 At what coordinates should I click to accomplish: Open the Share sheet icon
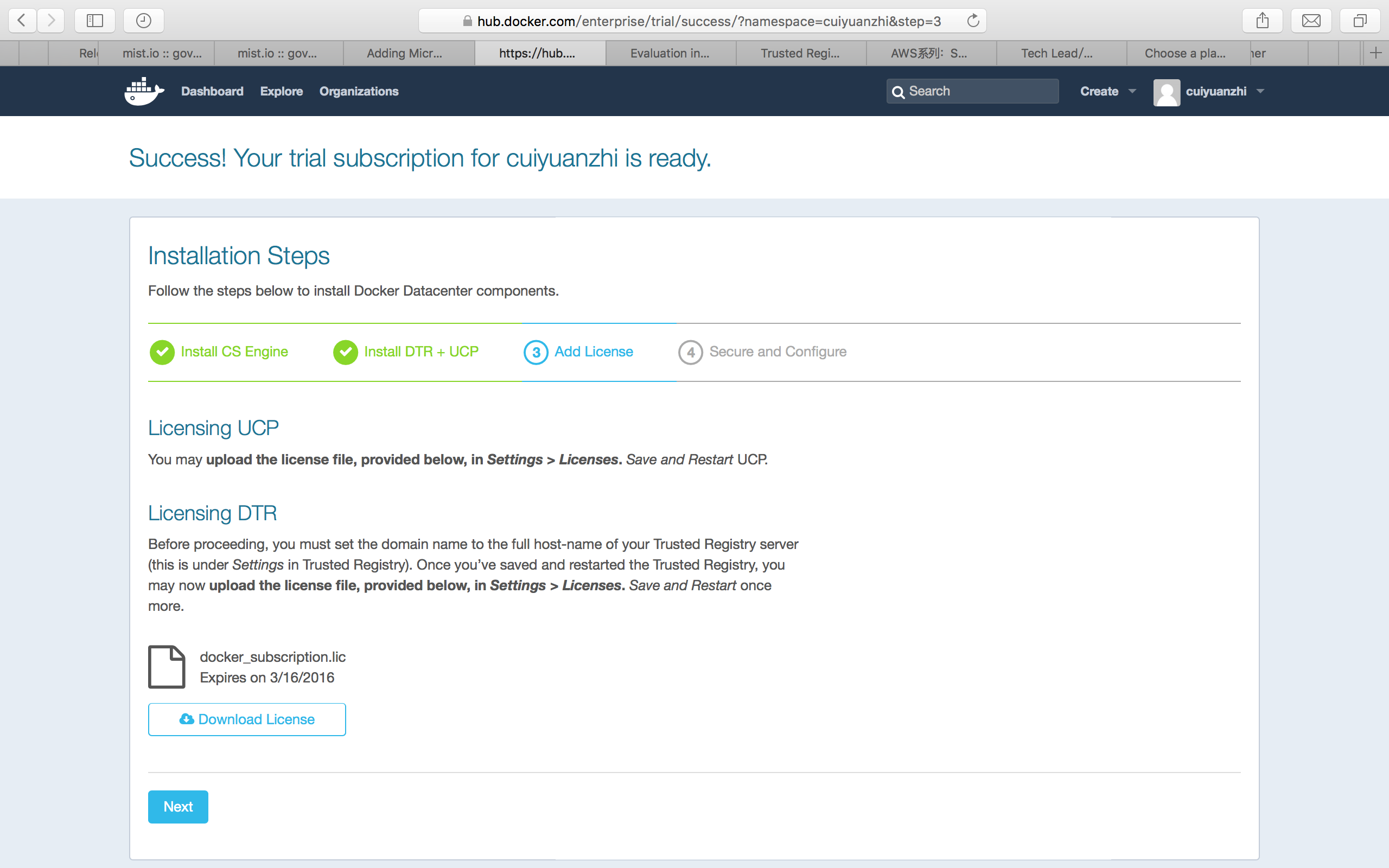(x=1262, y=21)
